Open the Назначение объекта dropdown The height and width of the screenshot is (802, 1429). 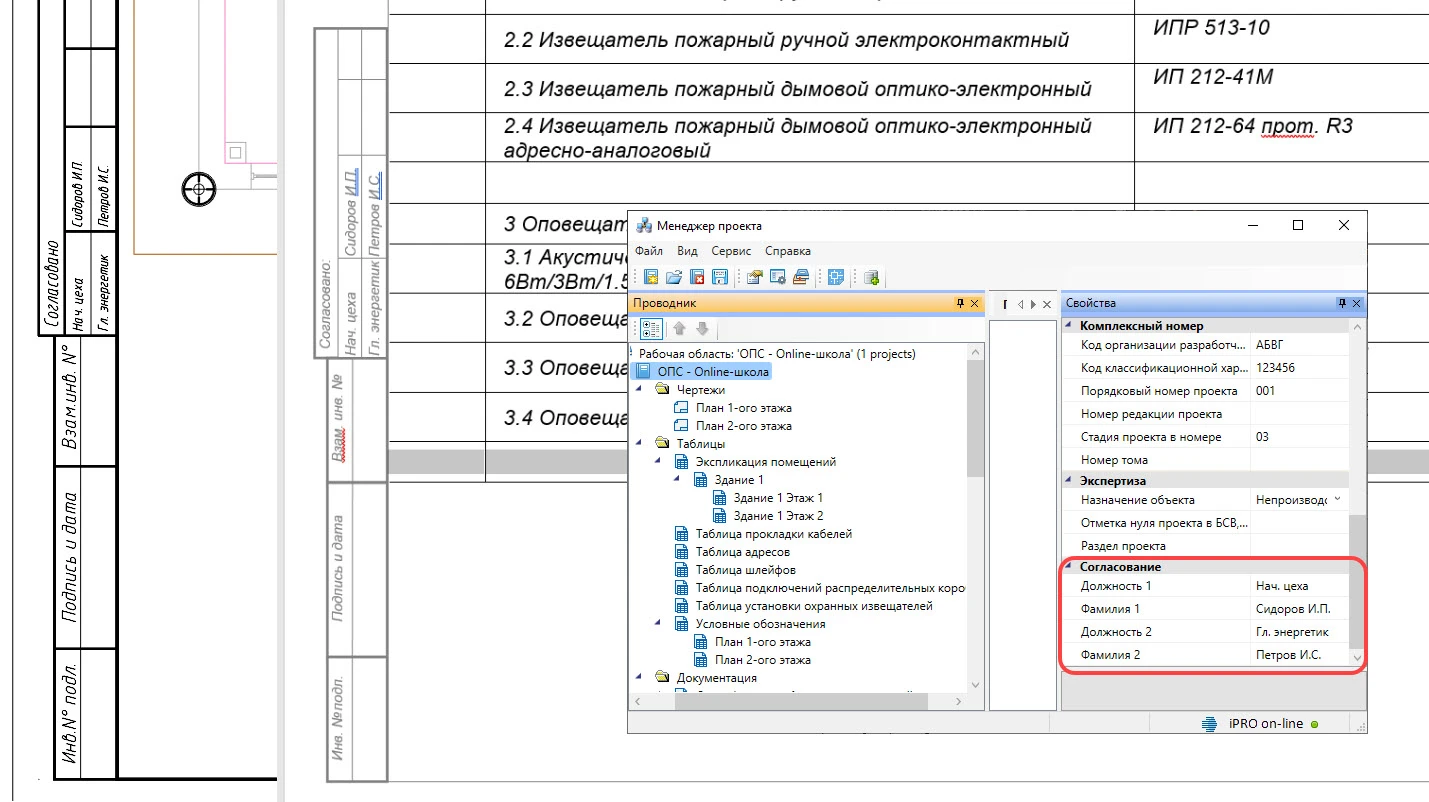[x=1337, y=499]
